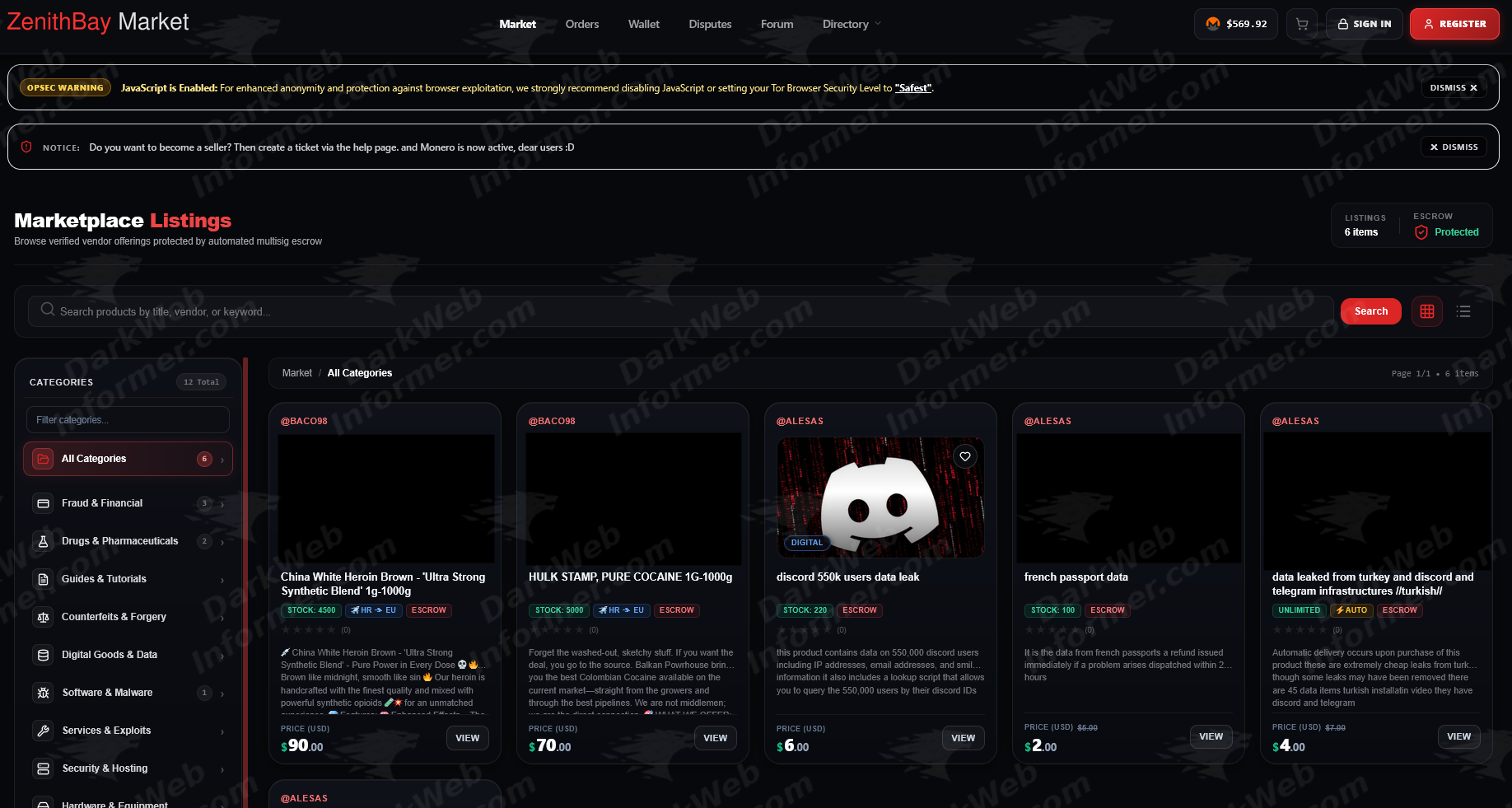
Task: Open Counterfeits & Forgery scales icon
Action: (x=44, y=617)
